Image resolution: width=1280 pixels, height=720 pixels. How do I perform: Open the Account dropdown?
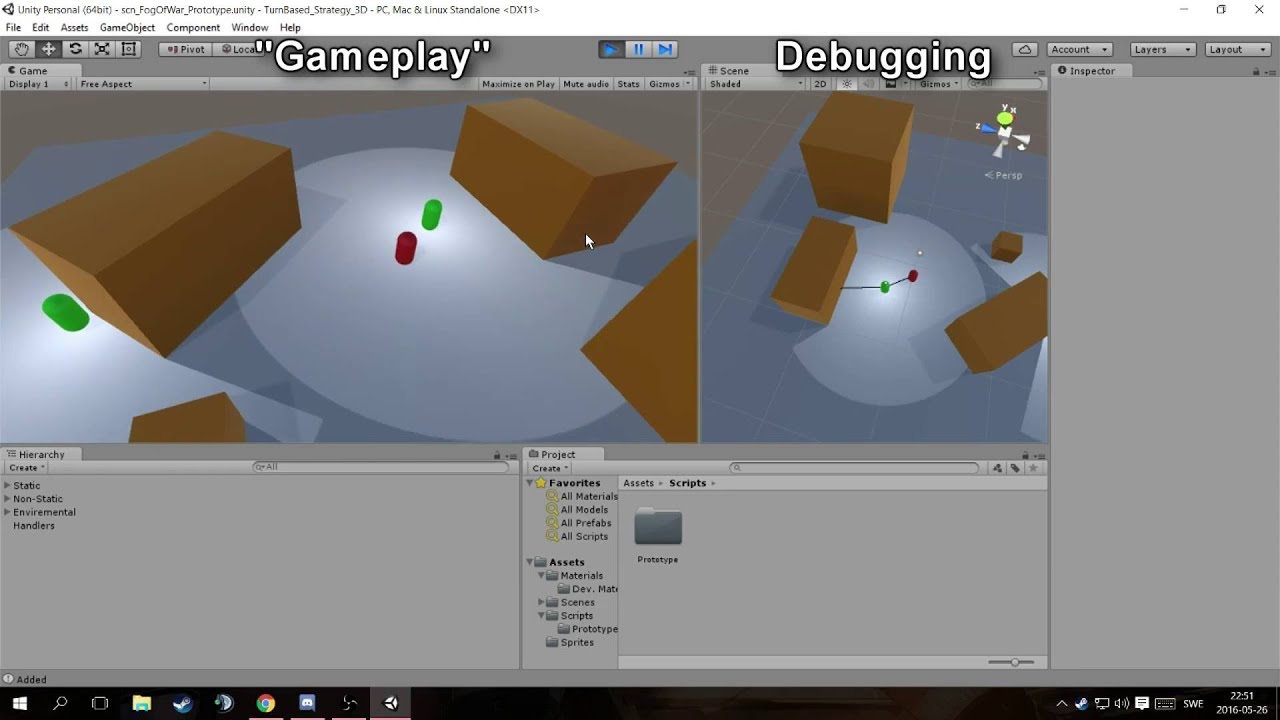point(1080,49)
